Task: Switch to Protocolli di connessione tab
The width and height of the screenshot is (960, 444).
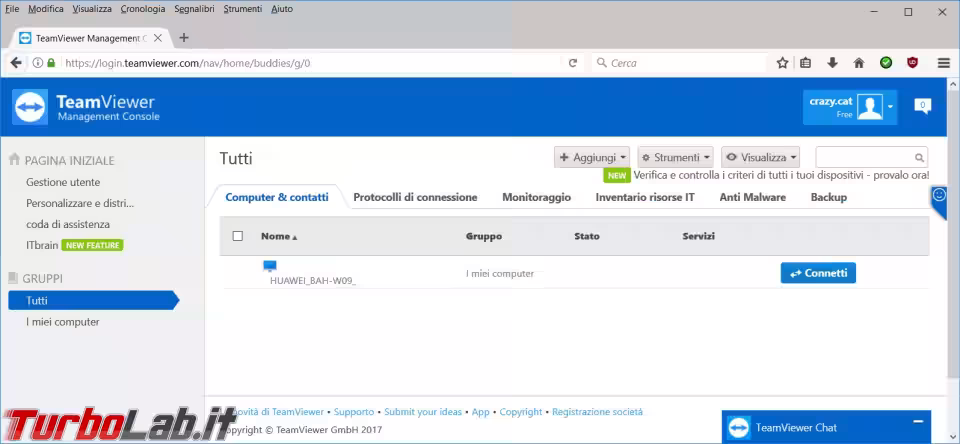Action: pyautogui.click(x=415, y=197)
